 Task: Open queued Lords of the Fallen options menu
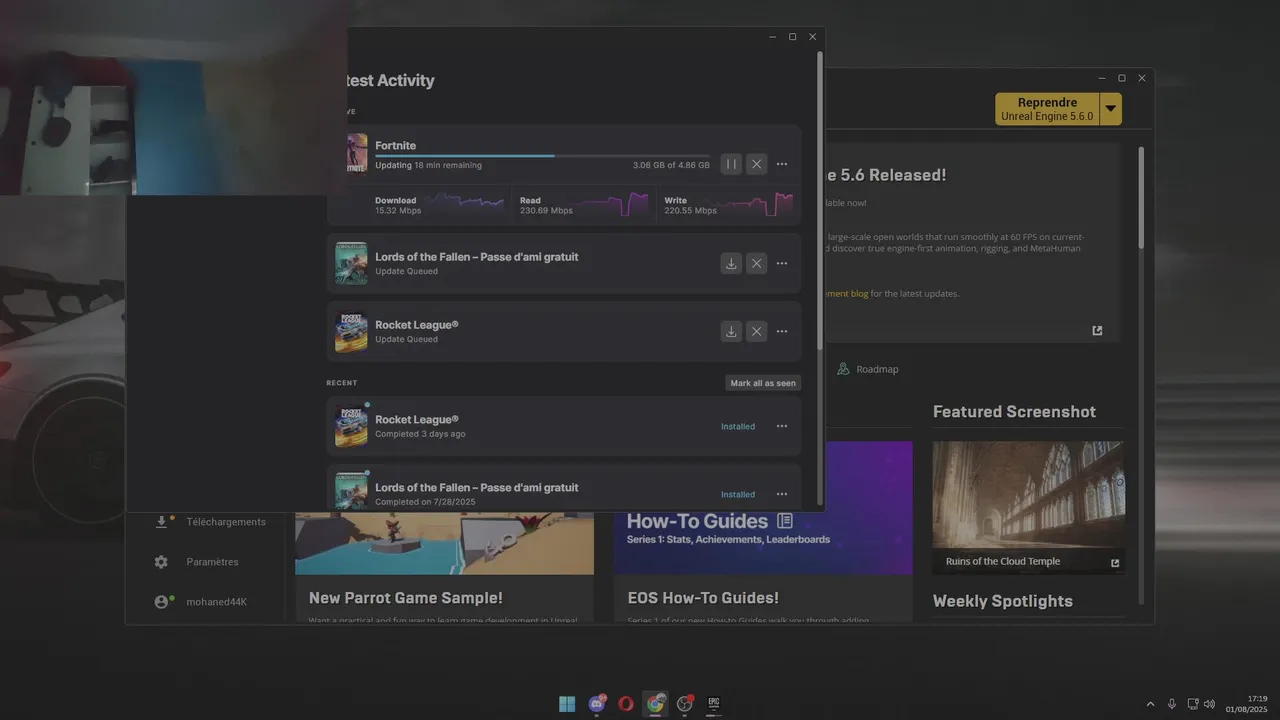coord(782,263)
